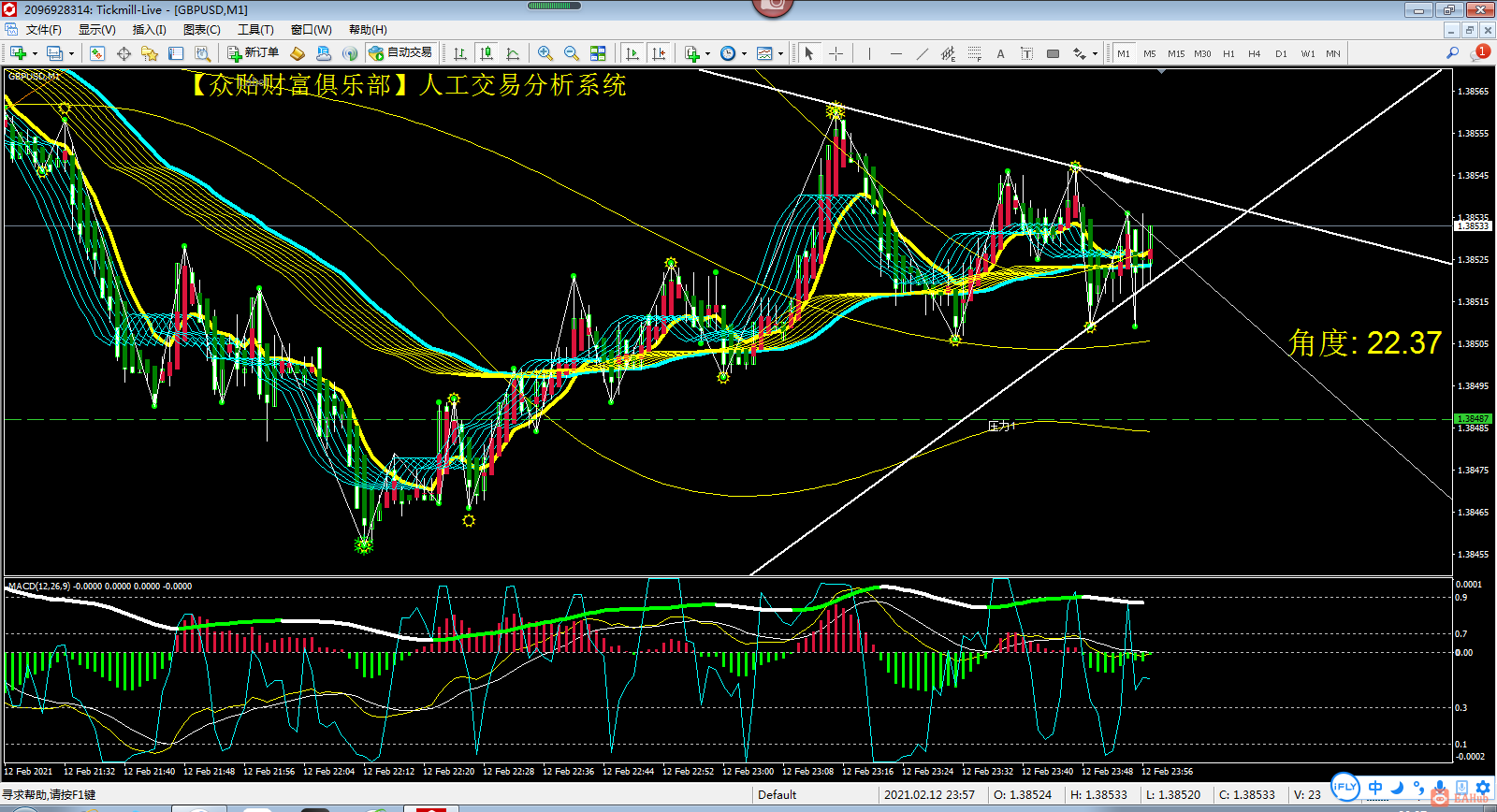
Task: Show the Data Window crosshair-target icon
Action: pyautogui.click(x=123, y=53)
